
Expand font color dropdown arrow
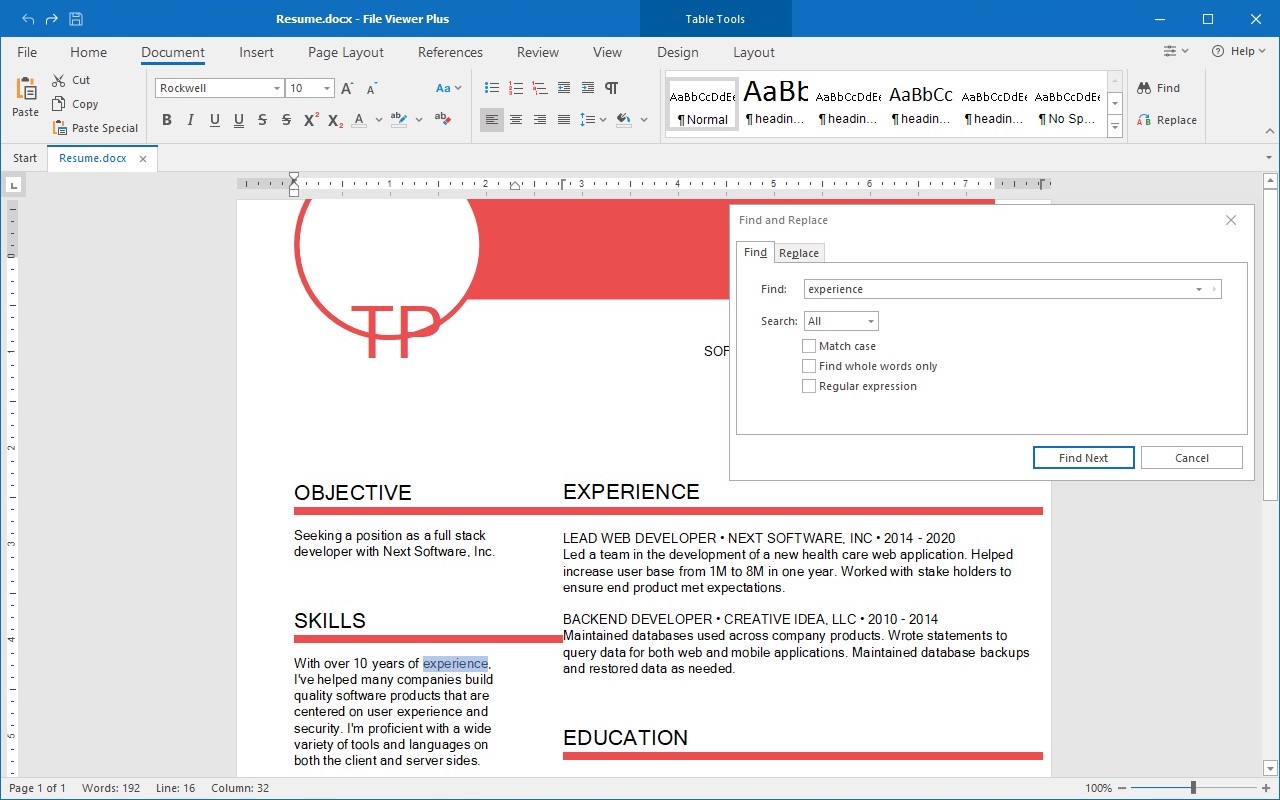379,120
